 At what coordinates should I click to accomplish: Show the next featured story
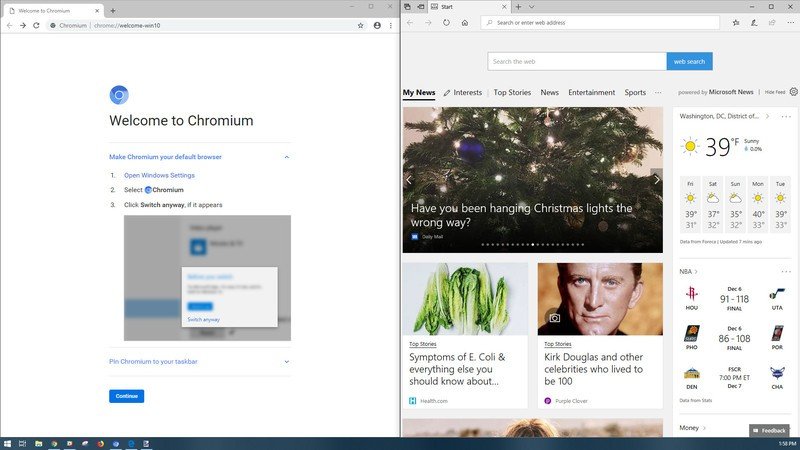point(657,180)
